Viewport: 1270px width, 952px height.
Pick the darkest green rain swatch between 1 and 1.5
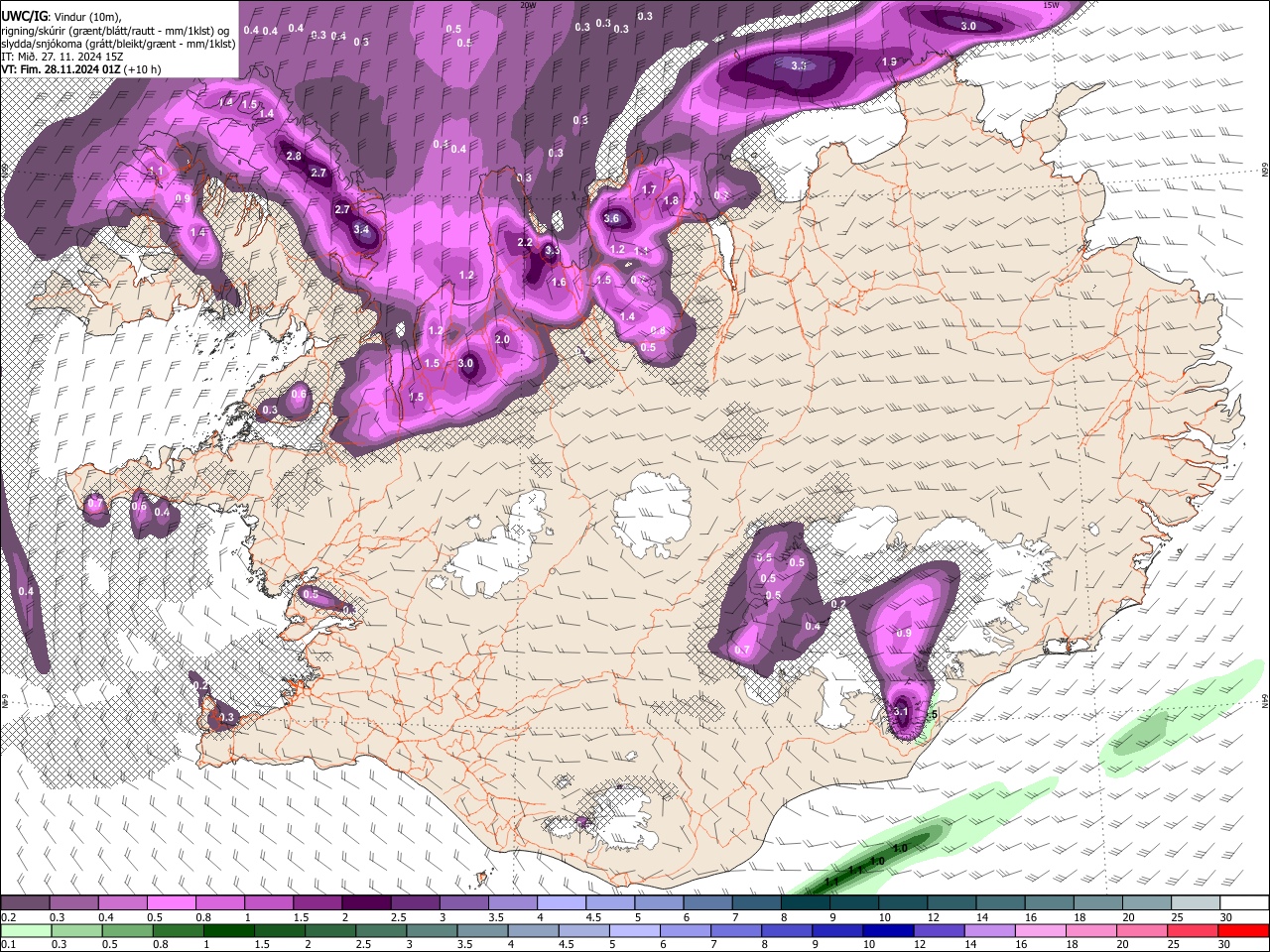click(x=229, y=930)
